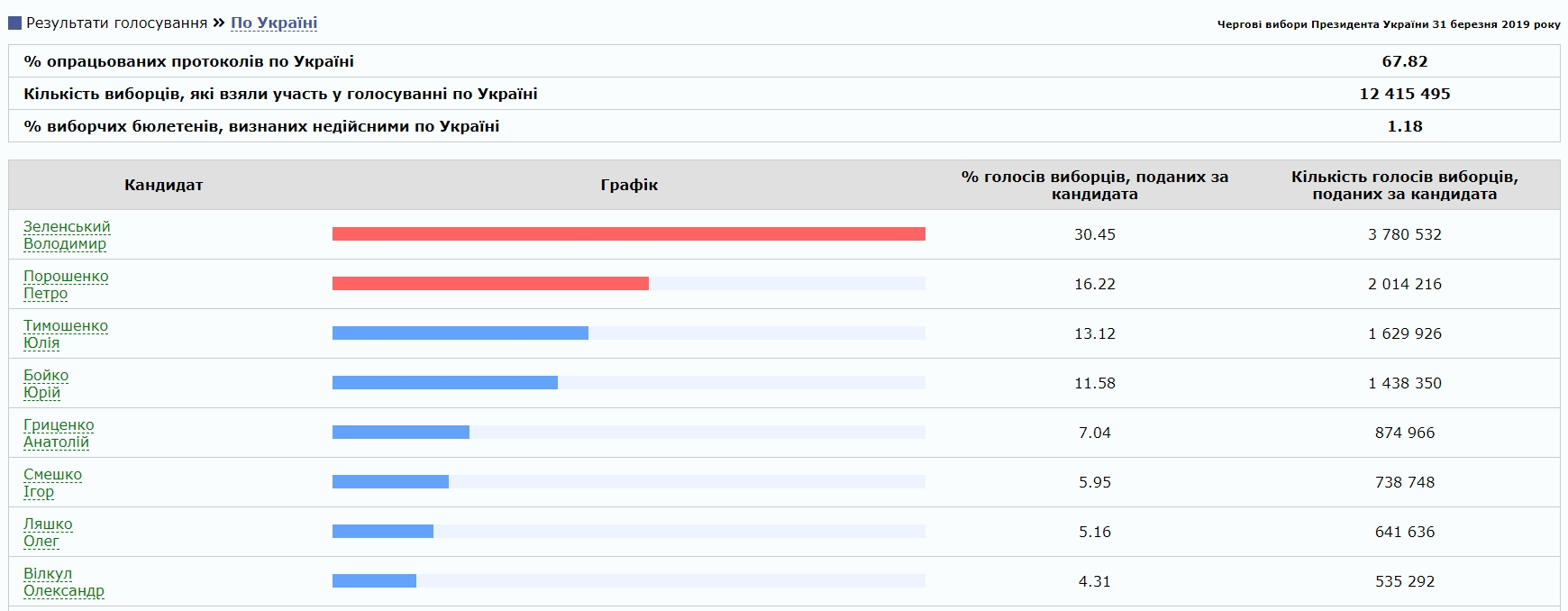Click the 67.82 processed protocols value

[1404, 61]
